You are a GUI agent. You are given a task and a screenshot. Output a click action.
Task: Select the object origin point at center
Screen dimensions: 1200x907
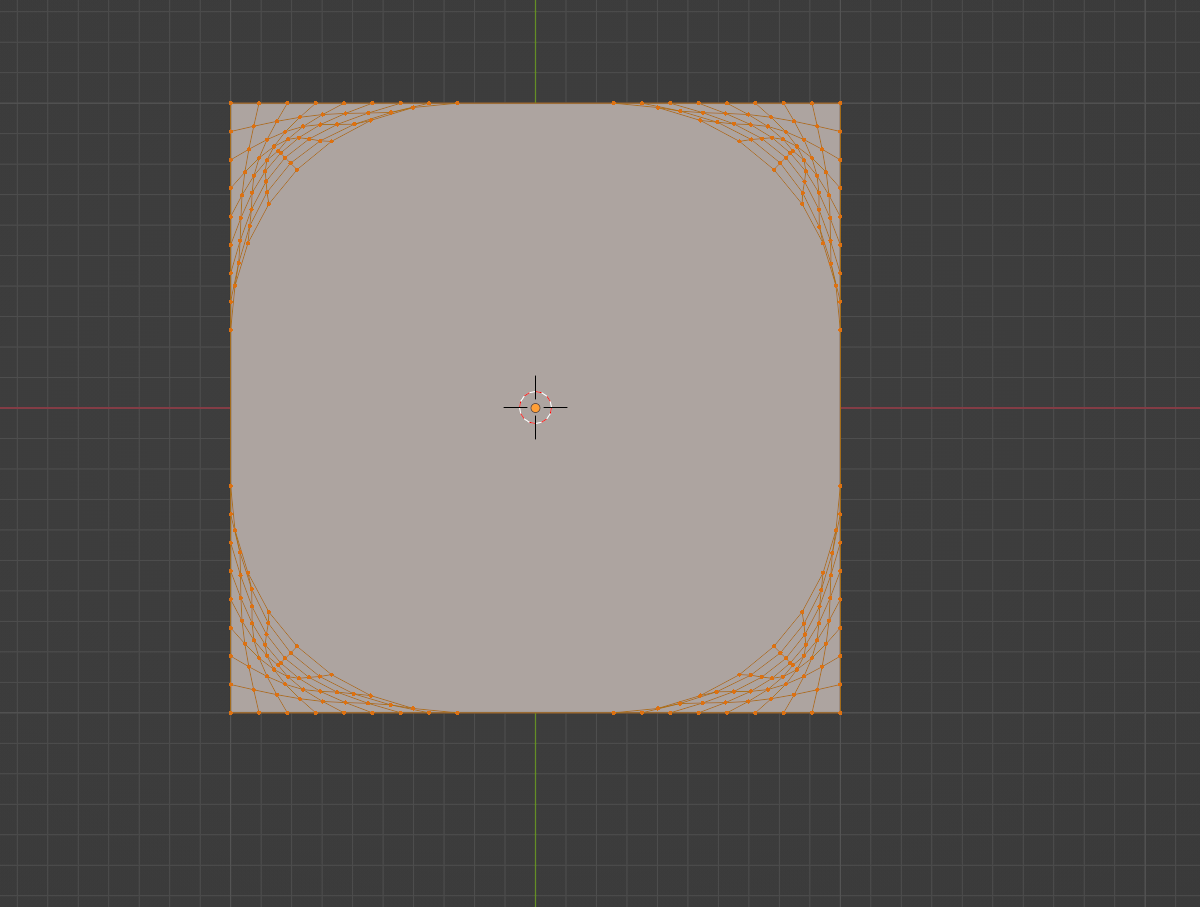click(538, 407)
